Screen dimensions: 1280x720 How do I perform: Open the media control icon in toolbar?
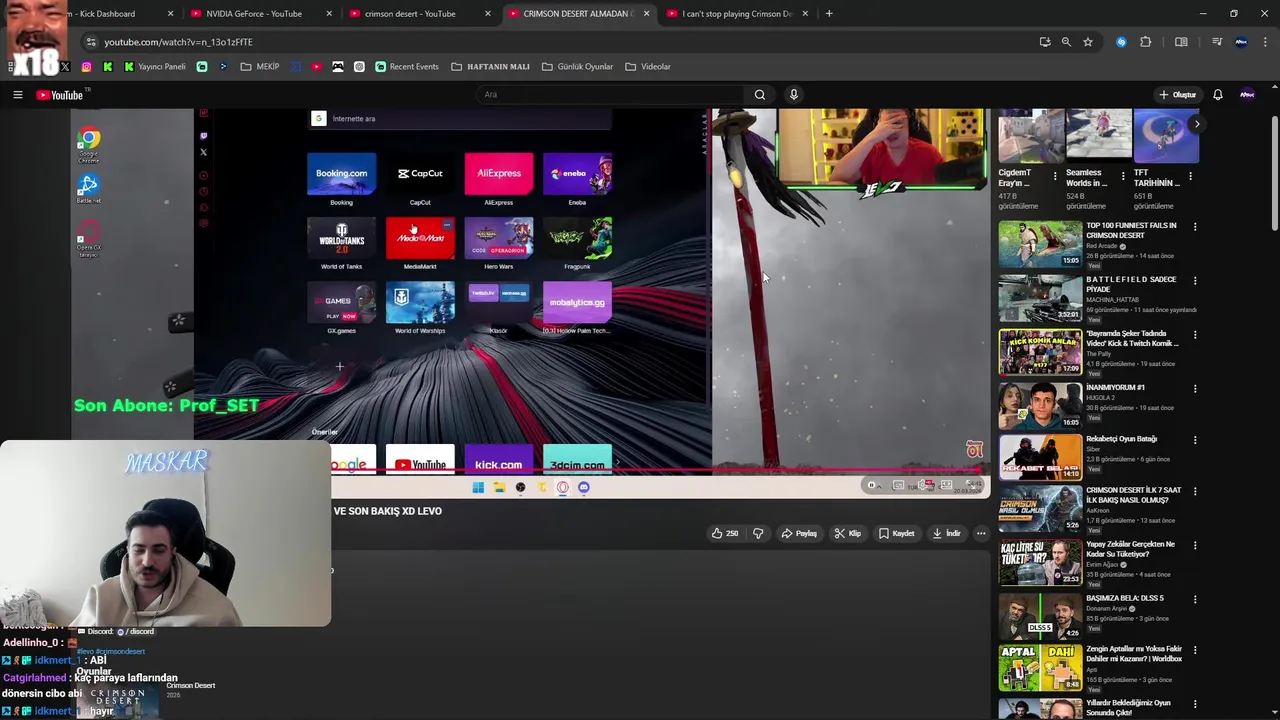pos(1217,42)
